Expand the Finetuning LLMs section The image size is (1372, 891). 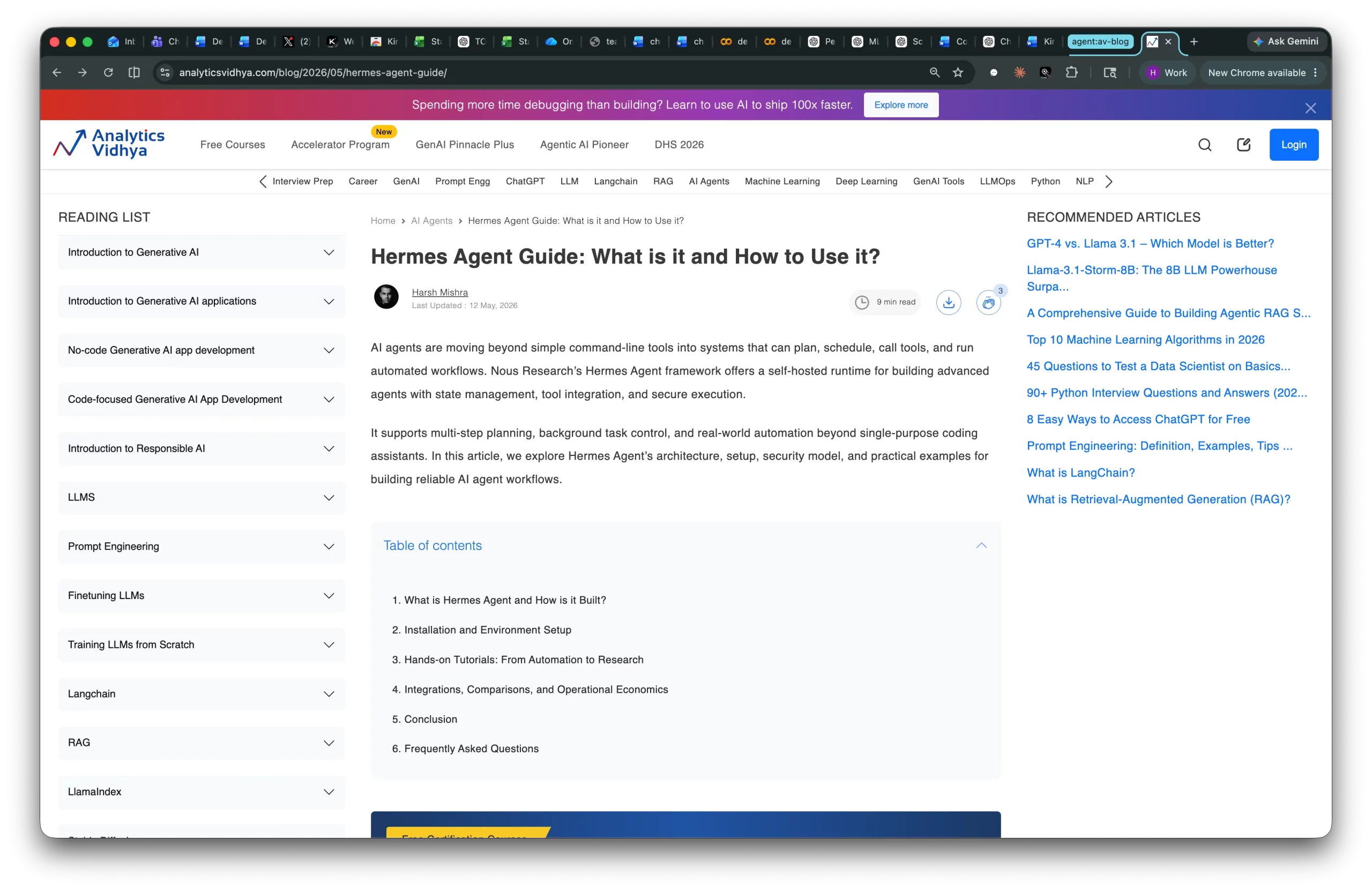coord(201,595)
